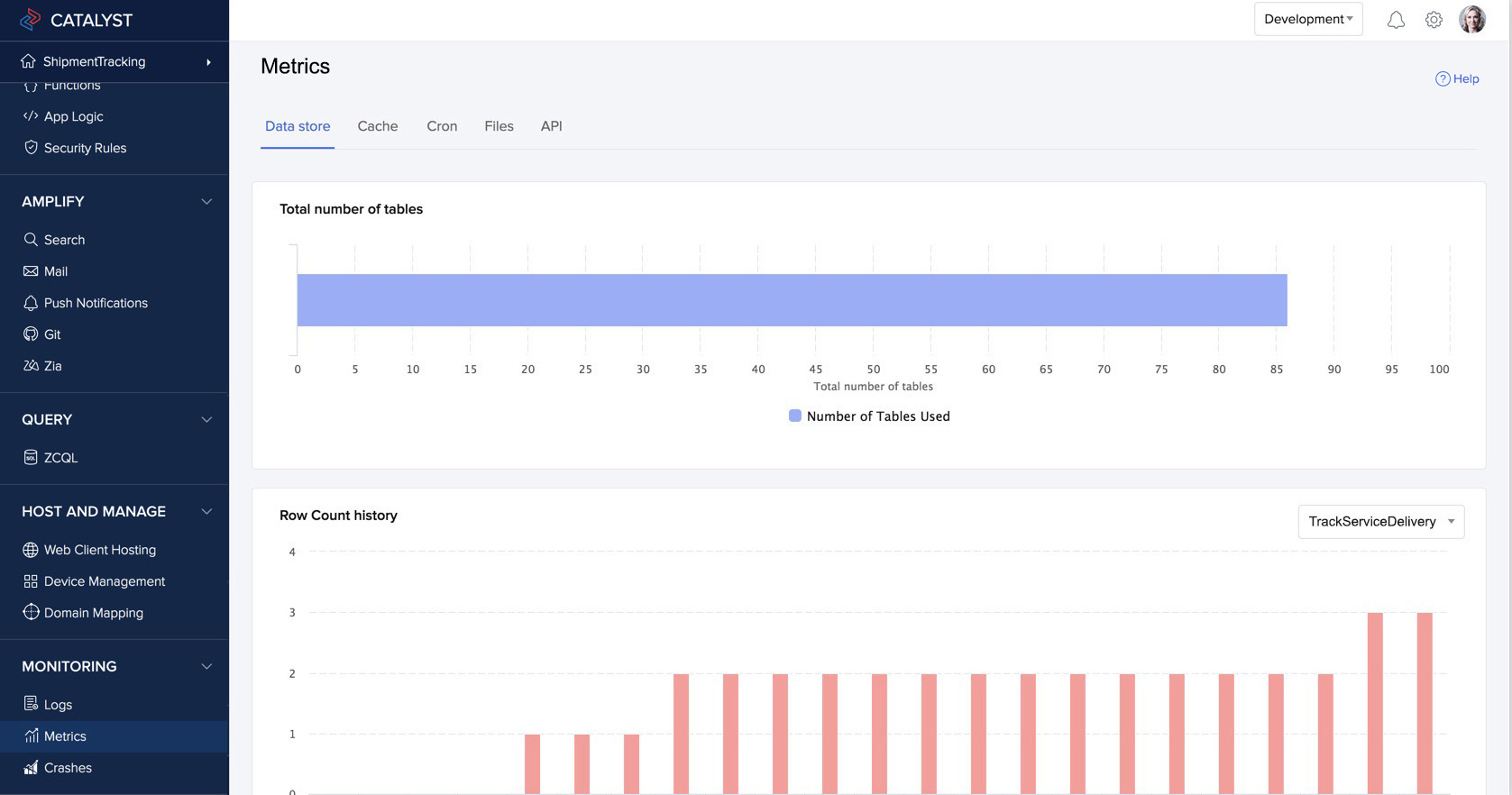The image size is (1512, 795).
Task: Click the Domain Mapping icon
Action: click(31, 612)
